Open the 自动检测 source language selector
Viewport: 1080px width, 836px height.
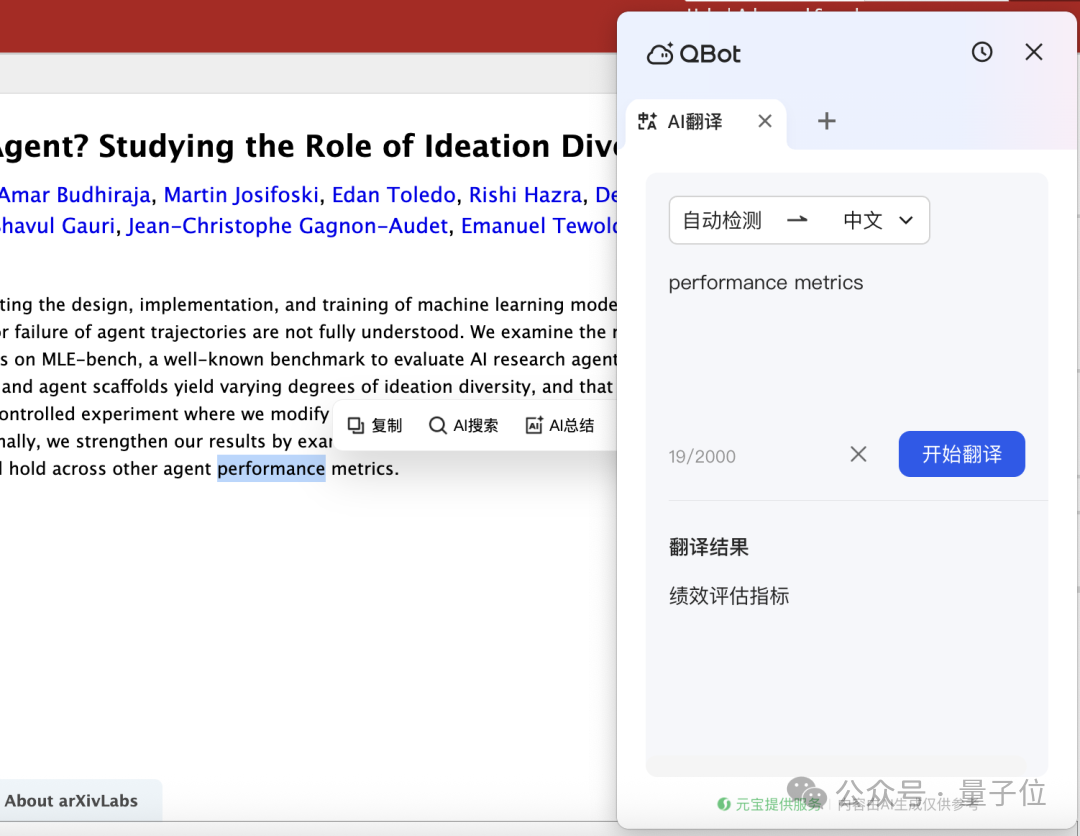coord(722,220)
